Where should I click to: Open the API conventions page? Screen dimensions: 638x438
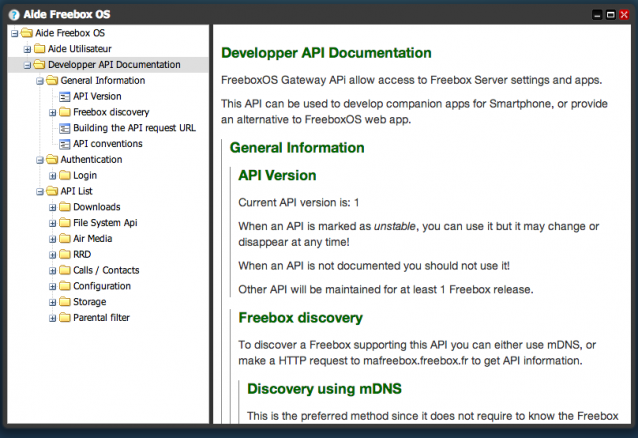point(108,144)
